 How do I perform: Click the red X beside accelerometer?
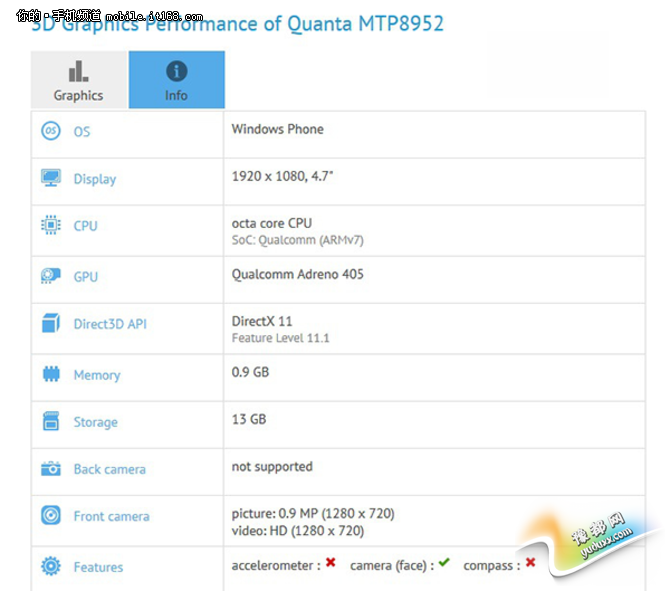pos(330,564)
